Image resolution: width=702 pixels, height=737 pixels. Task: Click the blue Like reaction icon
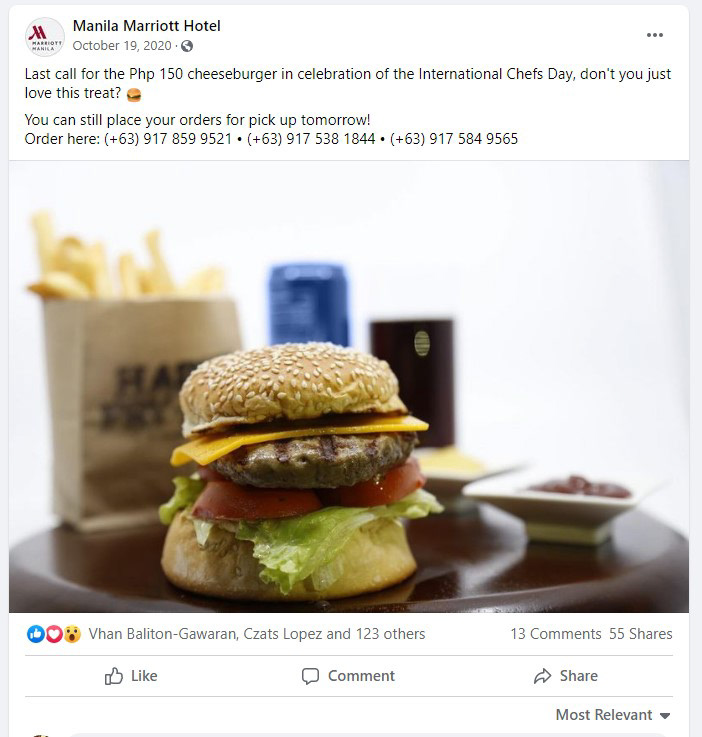click(36, 634)
